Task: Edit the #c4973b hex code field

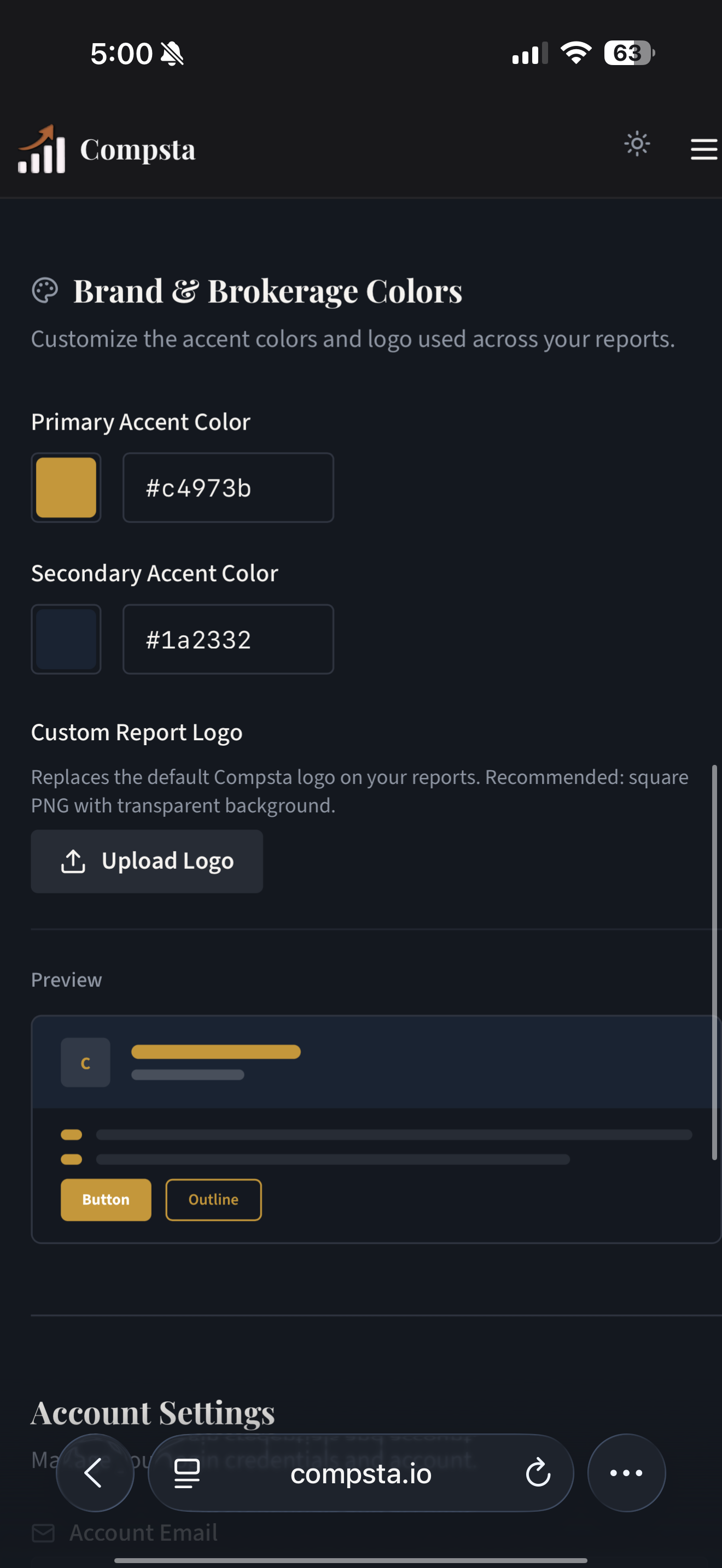Action: 228,488
